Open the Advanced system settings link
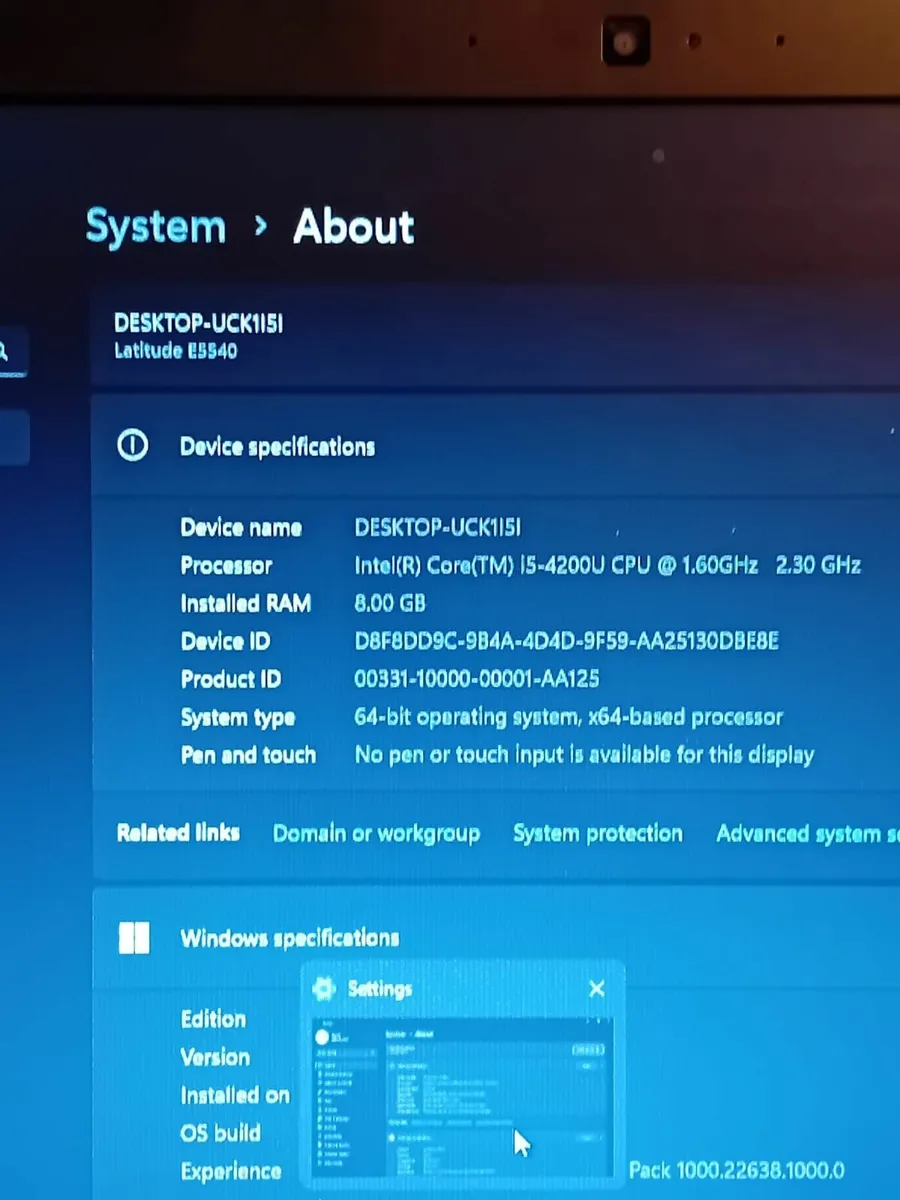This screenshot has height=1200, width=900. pyautogui.click(x=807, y=833)
